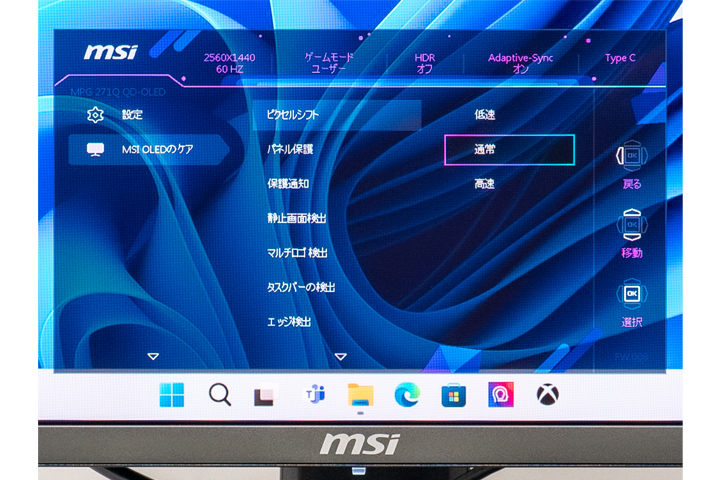Expand more items below left menu arrow

(x=153, y=356)
